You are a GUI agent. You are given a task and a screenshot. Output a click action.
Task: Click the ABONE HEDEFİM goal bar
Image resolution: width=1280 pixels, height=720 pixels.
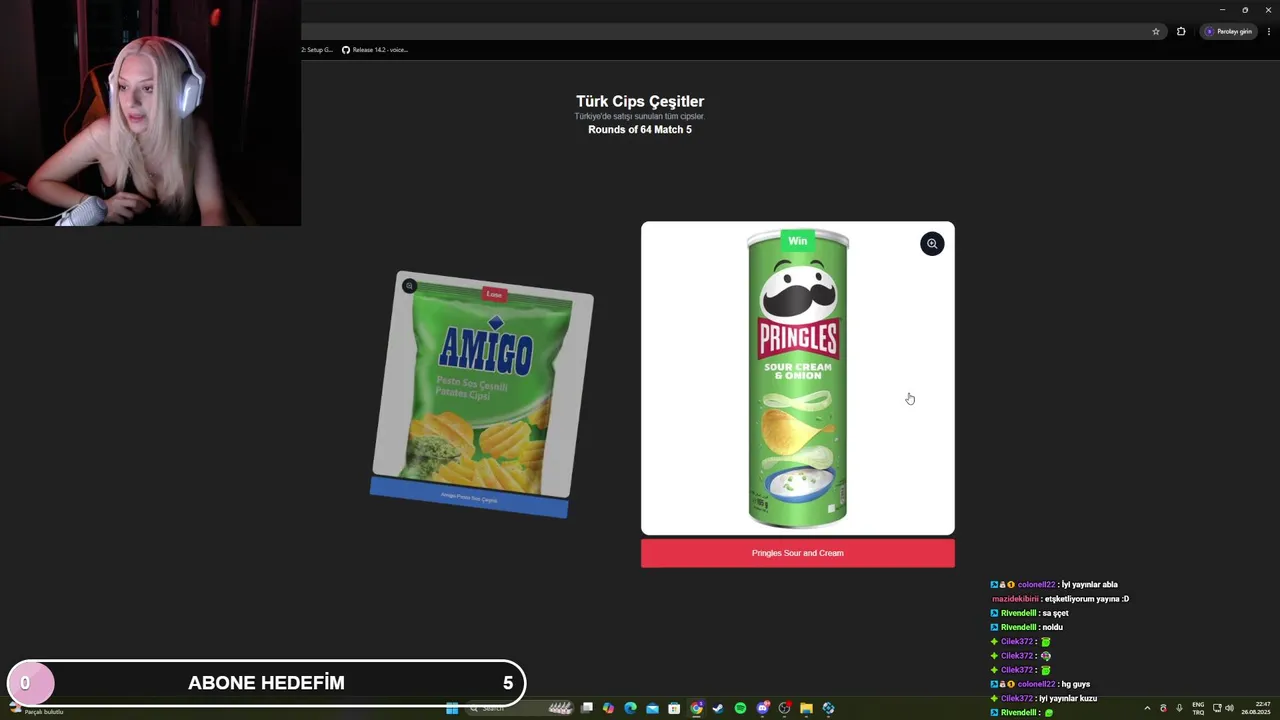click(x=266, y=683)
